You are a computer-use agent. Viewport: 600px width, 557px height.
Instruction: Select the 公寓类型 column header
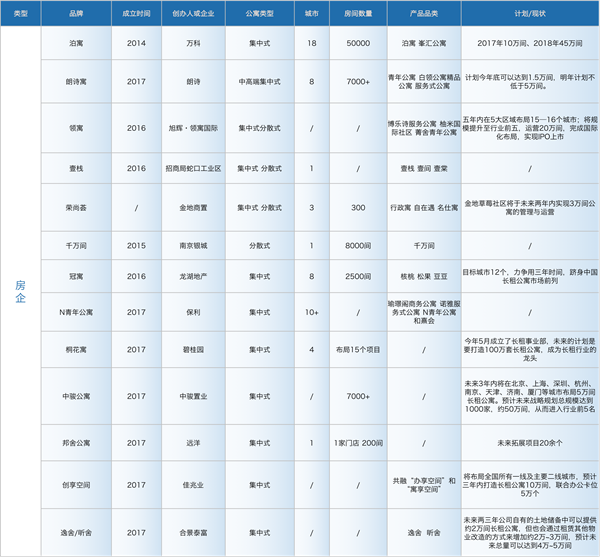(x=263, y=16)
